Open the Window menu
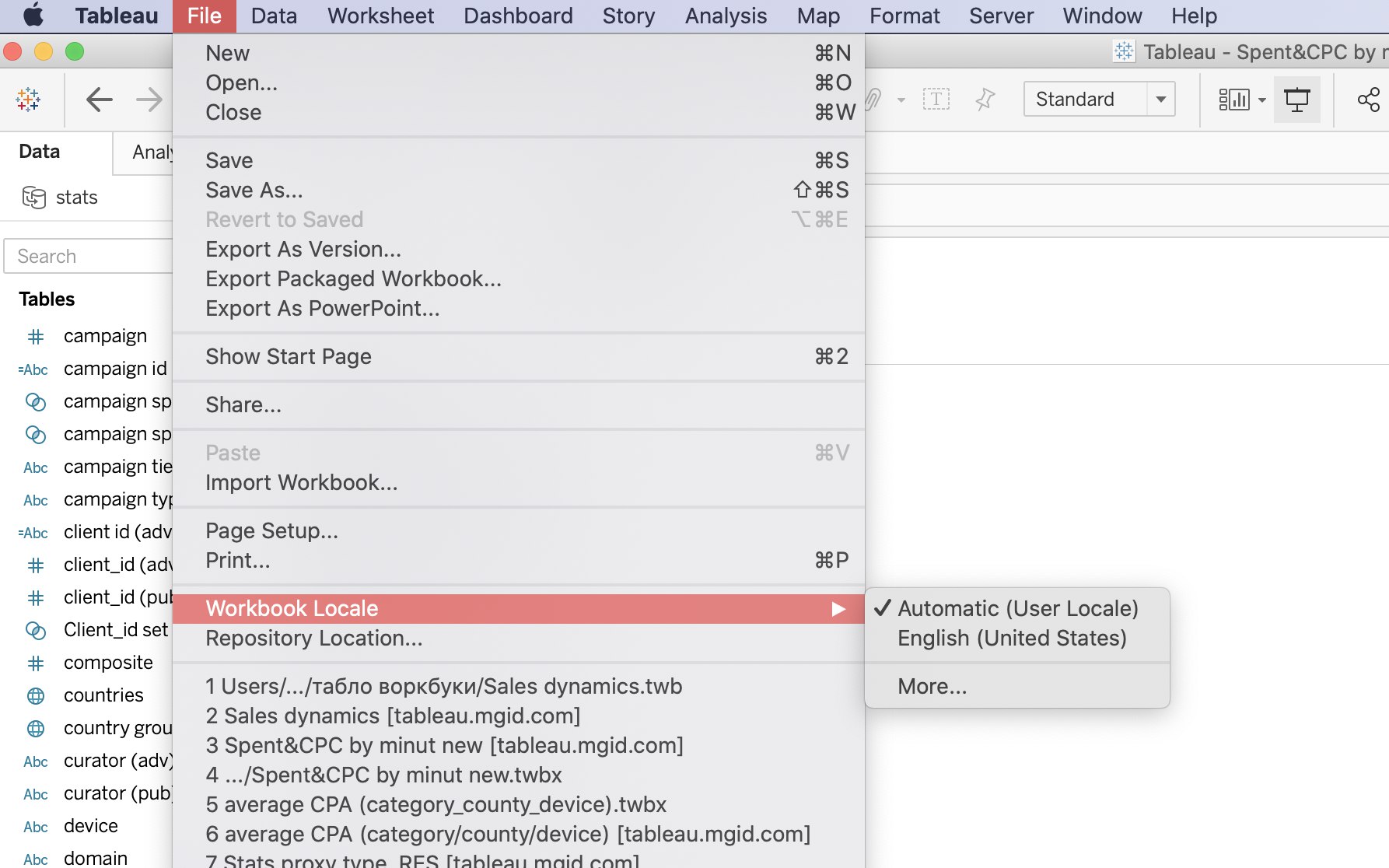The width and height of the screenshot is (1389, 868). 1102,16
